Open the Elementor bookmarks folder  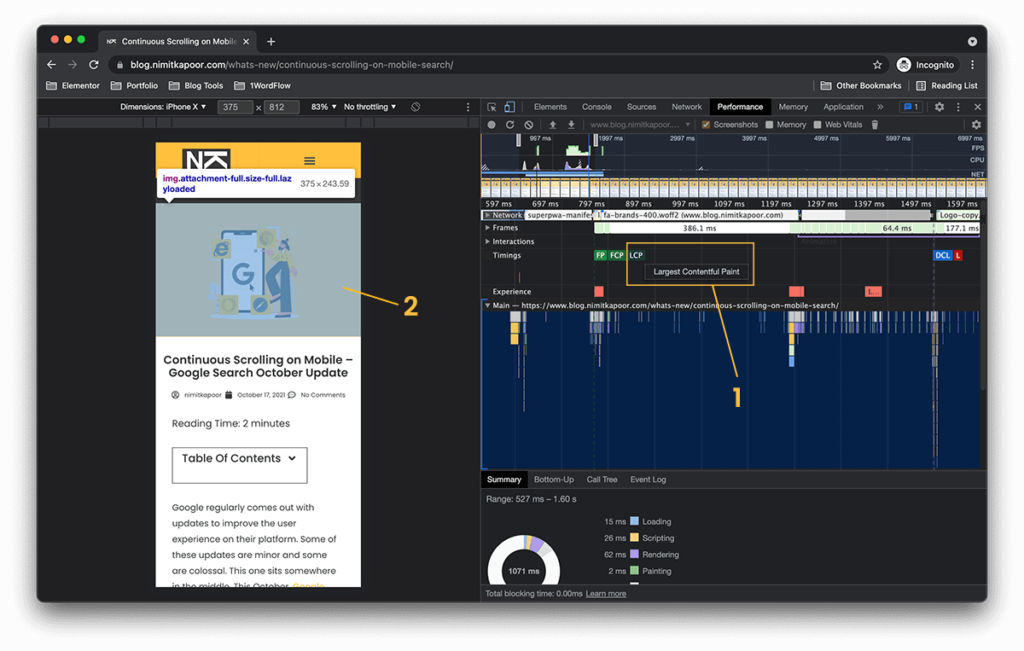pyautogui.click(x=73, y=86)
